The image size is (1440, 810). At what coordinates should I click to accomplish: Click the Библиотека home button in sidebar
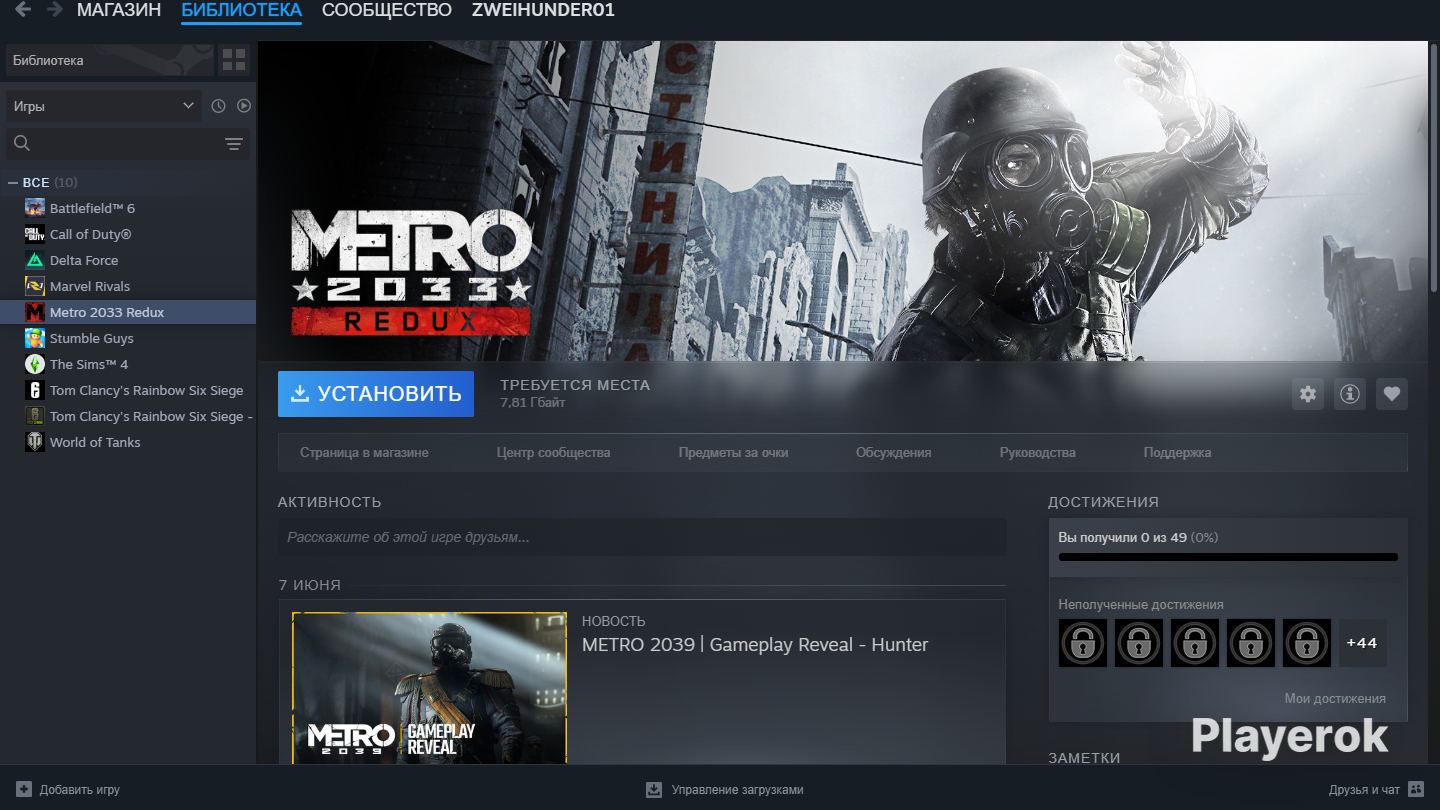pos(110,60)
